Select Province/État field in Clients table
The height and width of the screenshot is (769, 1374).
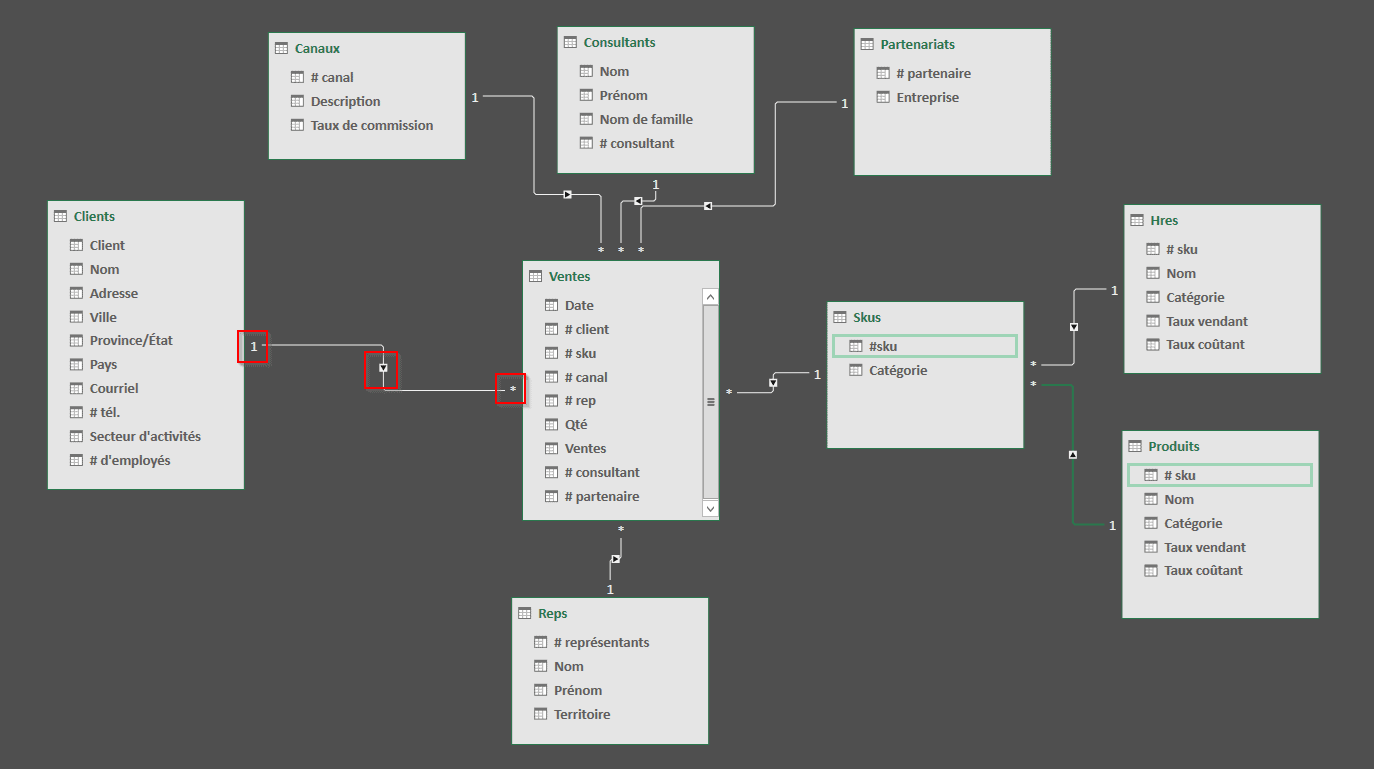131,340
